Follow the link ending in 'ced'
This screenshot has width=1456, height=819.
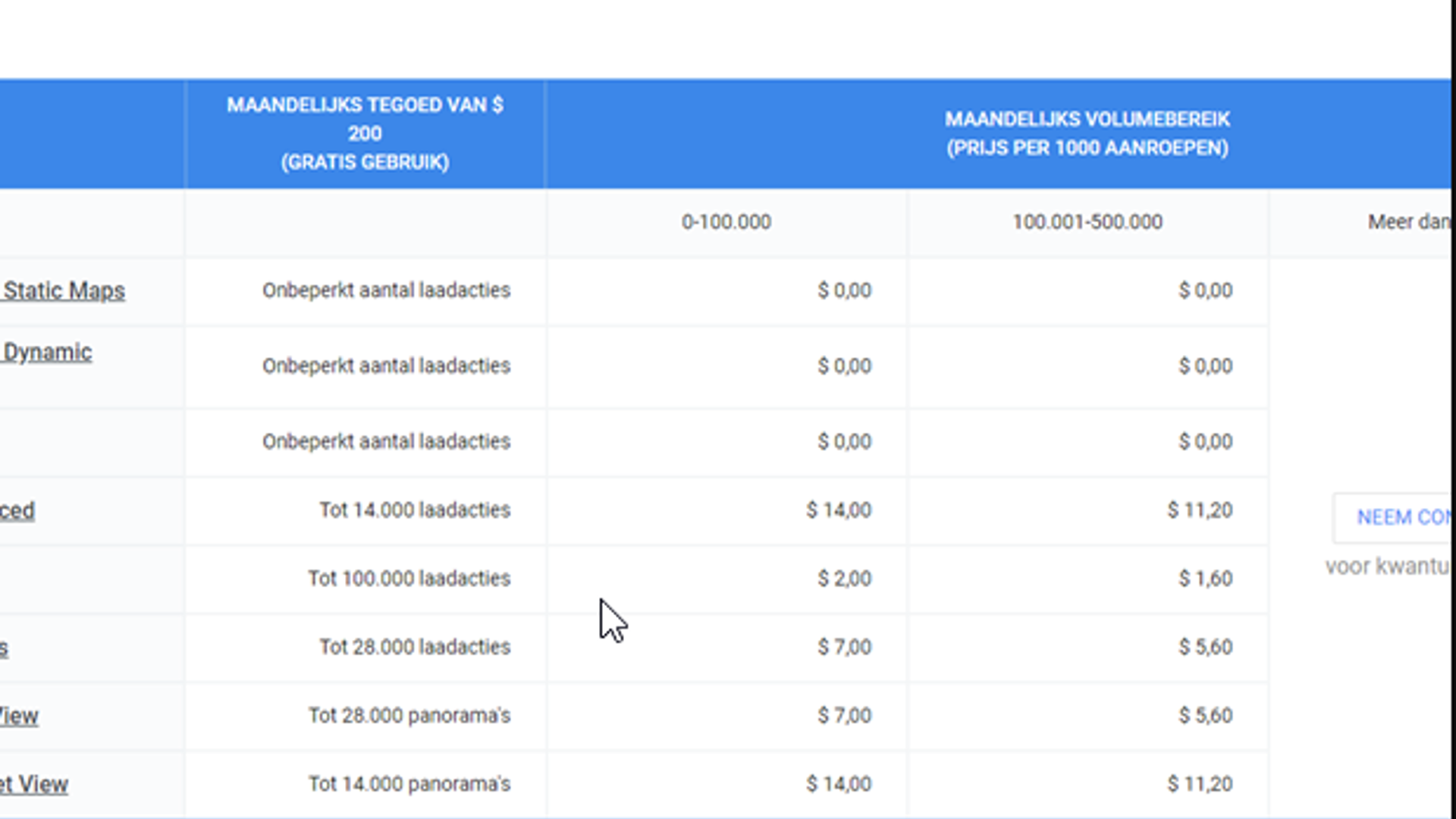18,511
